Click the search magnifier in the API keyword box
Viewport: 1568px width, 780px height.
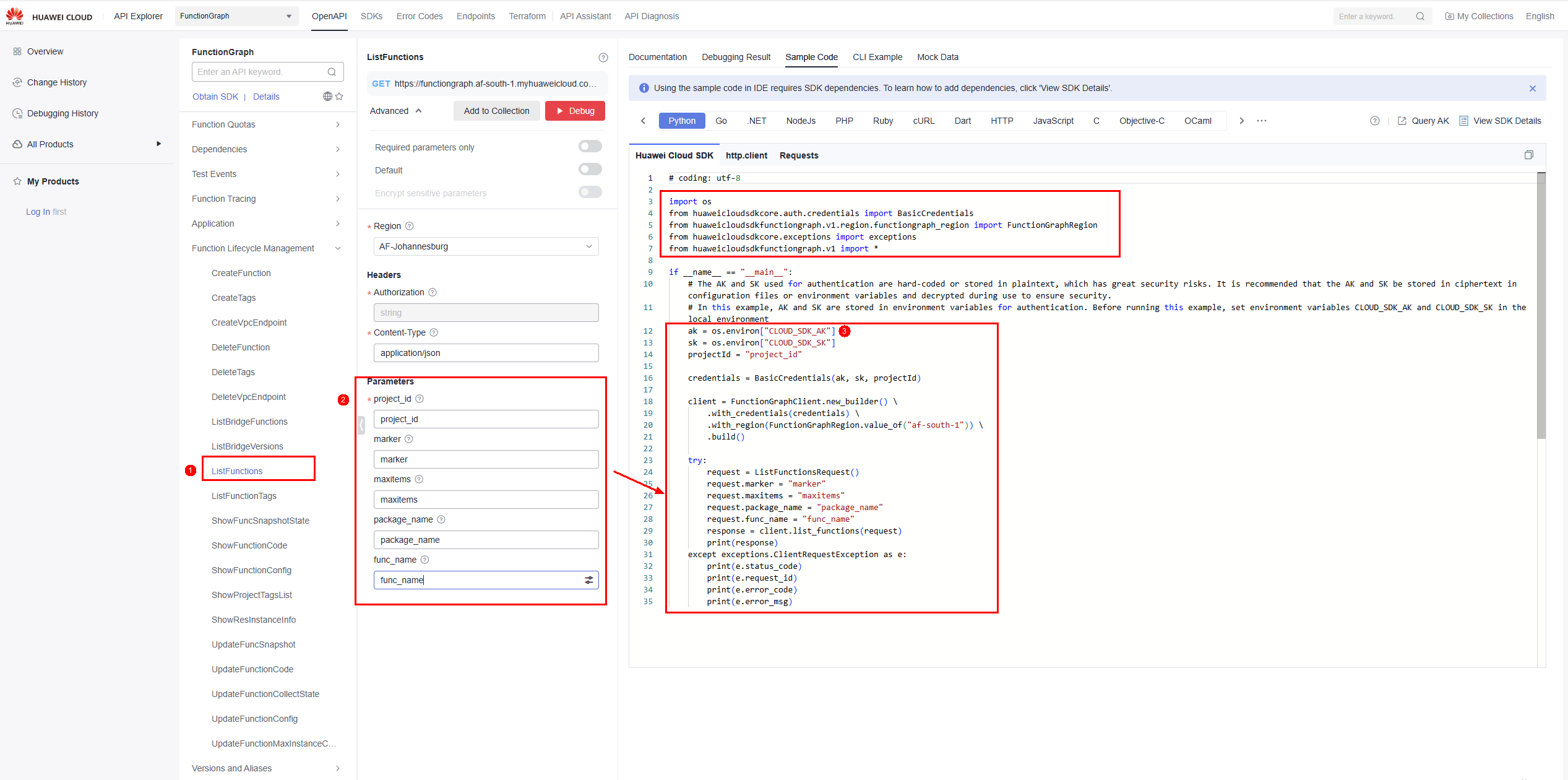[x=332, y=72]
